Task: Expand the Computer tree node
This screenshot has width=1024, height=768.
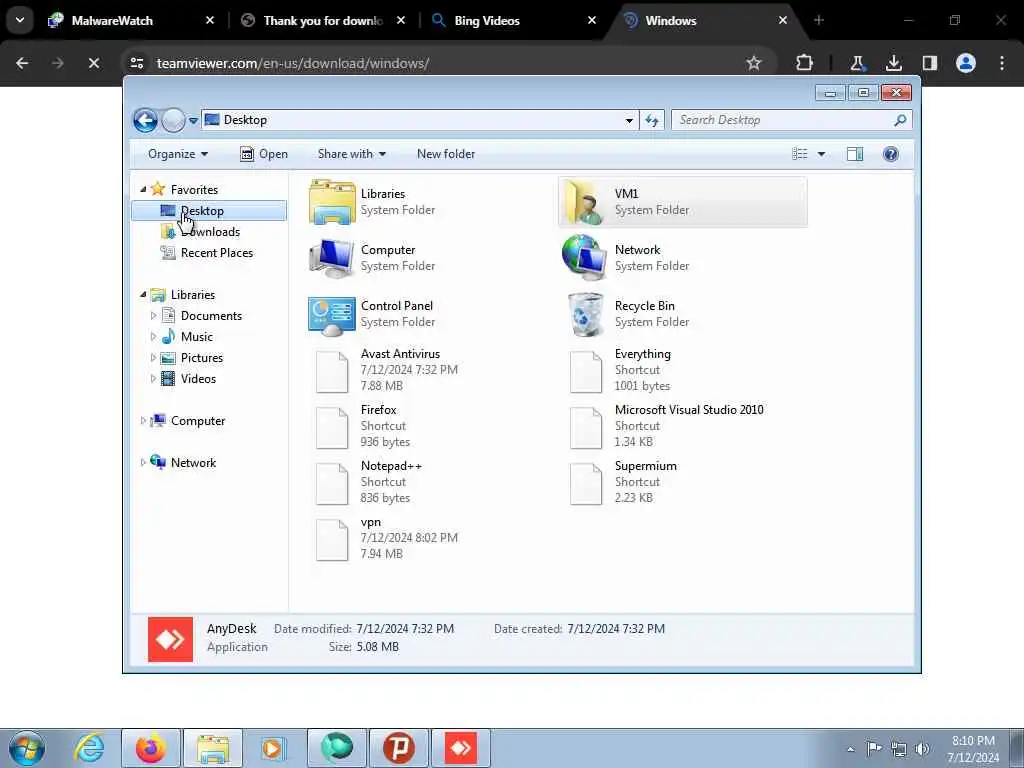Action: [143, 421]
